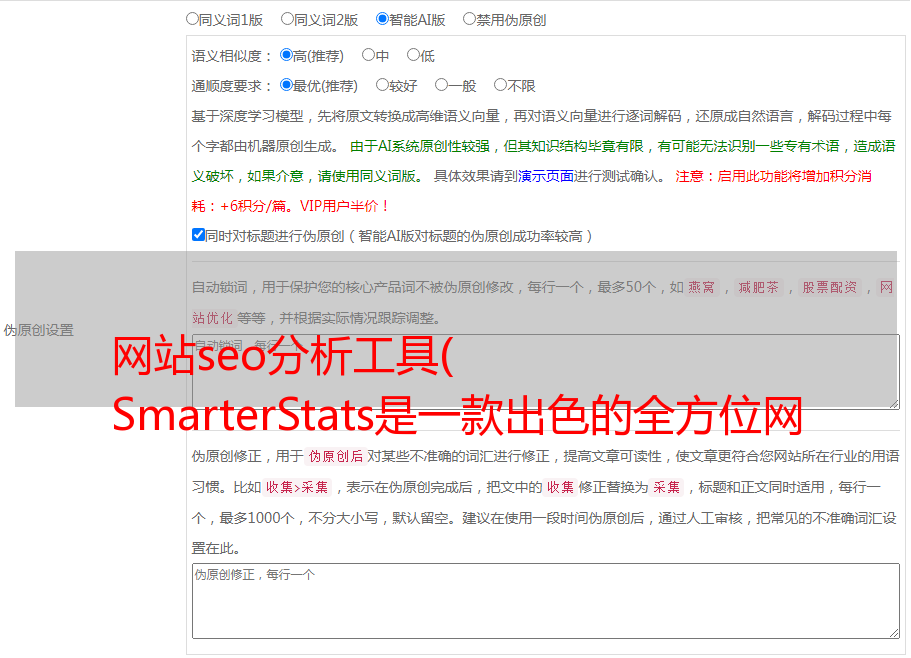Click the 伪原创设置 section label
The width and height of the screenshot is (911, 658).
coord(39,330)
